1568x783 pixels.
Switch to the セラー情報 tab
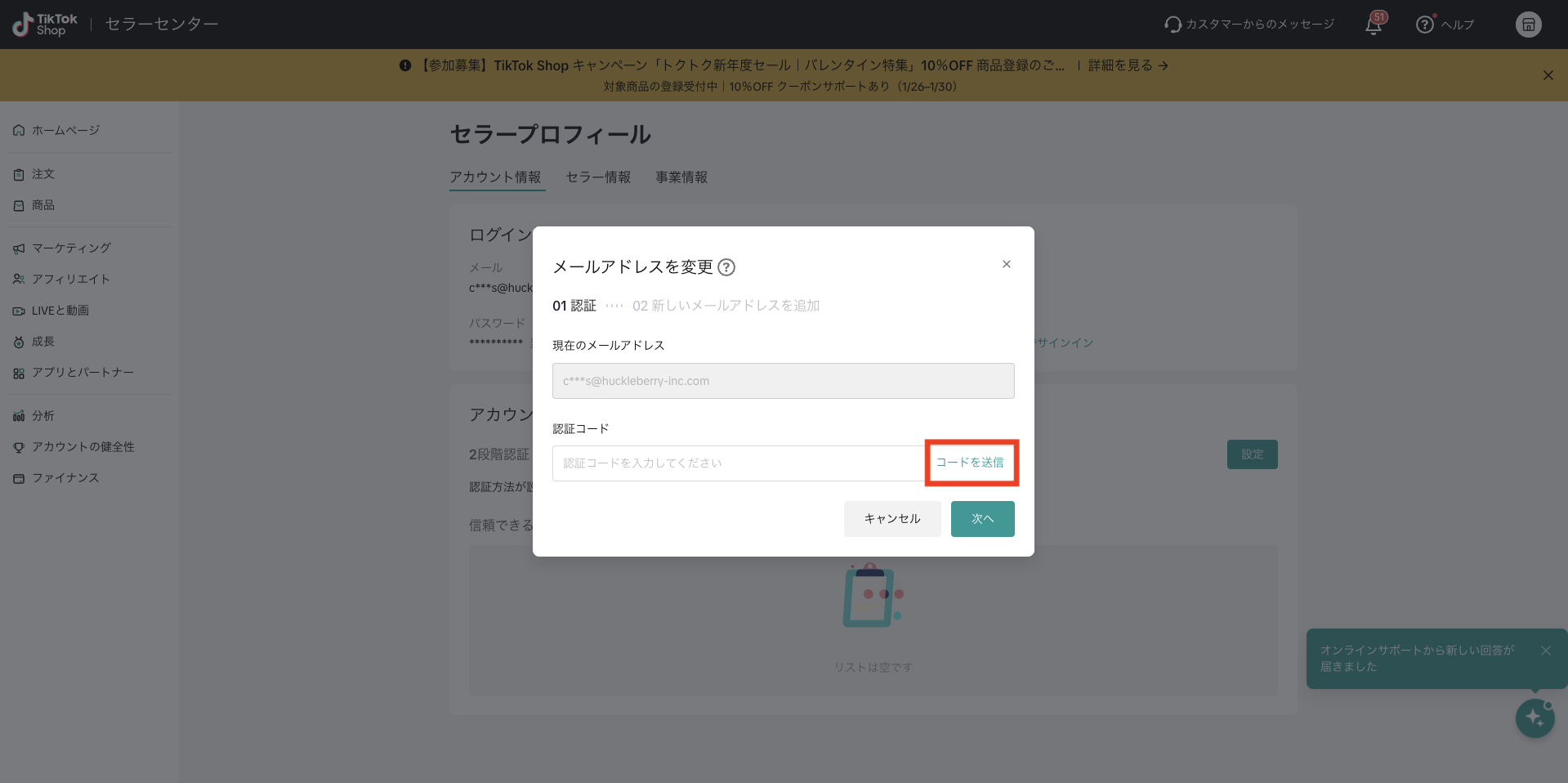[x=598, y=177]
